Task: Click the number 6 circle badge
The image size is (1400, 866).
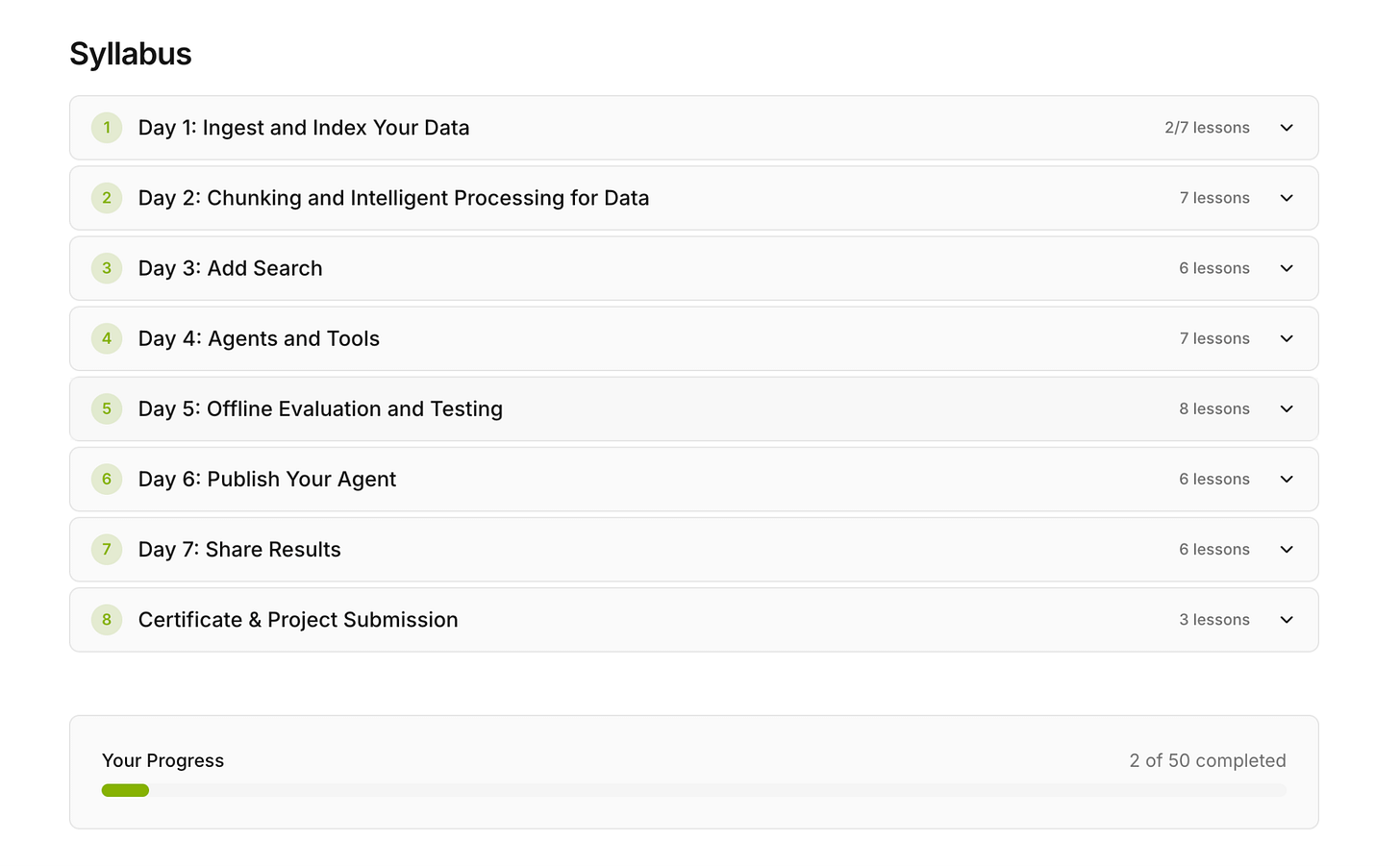Action: [x=107, y=479]
